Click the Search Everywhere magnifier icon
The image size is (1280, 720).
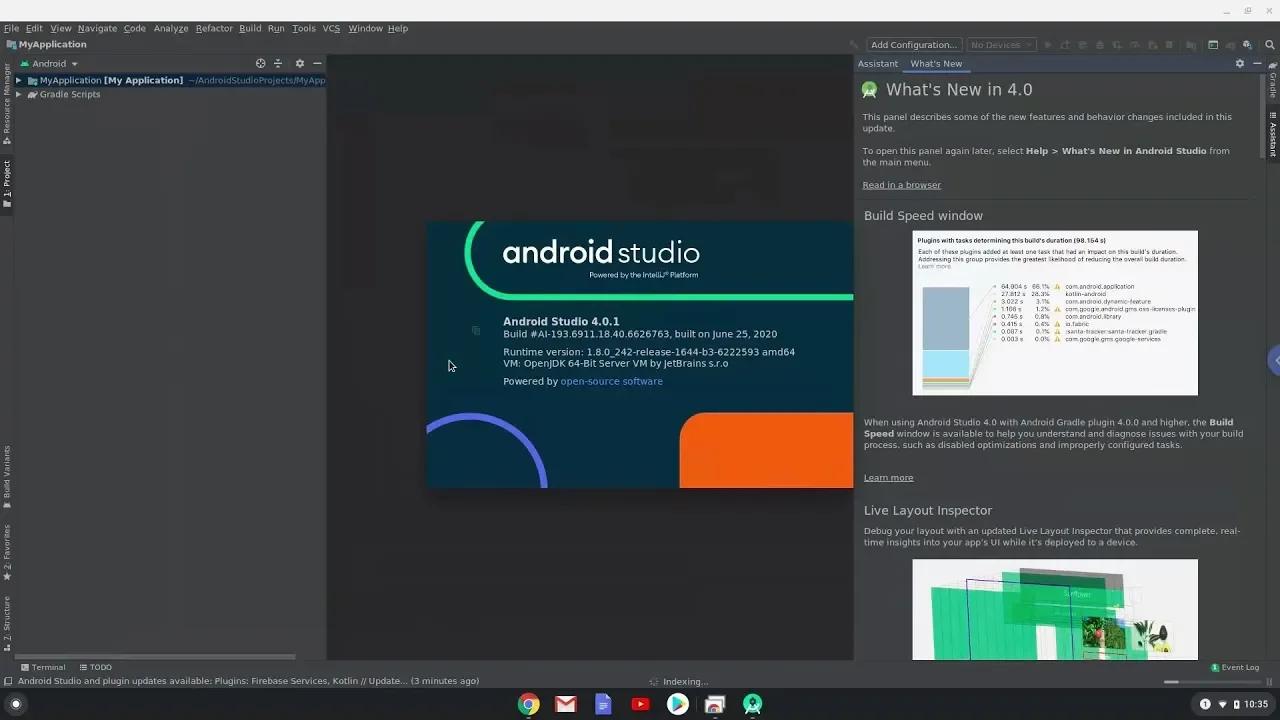coord(1270,45)
